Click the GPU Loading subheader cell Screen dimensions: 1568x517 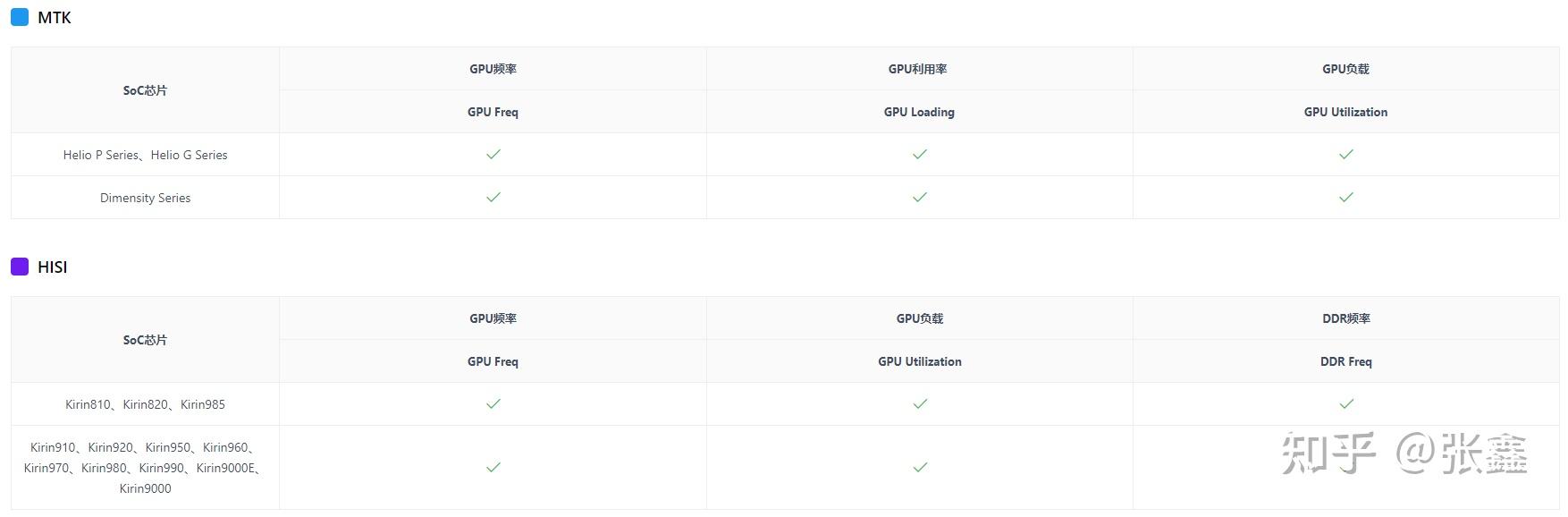coord(919,112)
